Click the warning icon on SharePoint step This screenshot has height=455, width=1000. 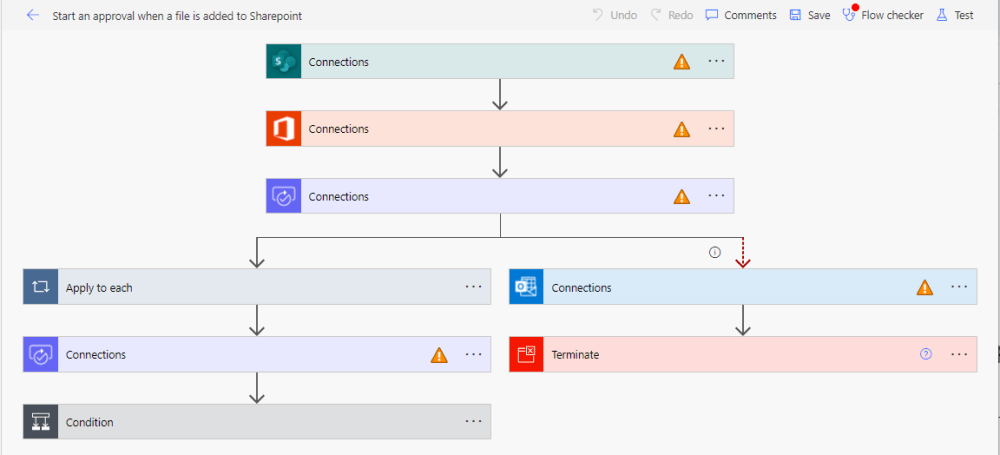[681, 62]
